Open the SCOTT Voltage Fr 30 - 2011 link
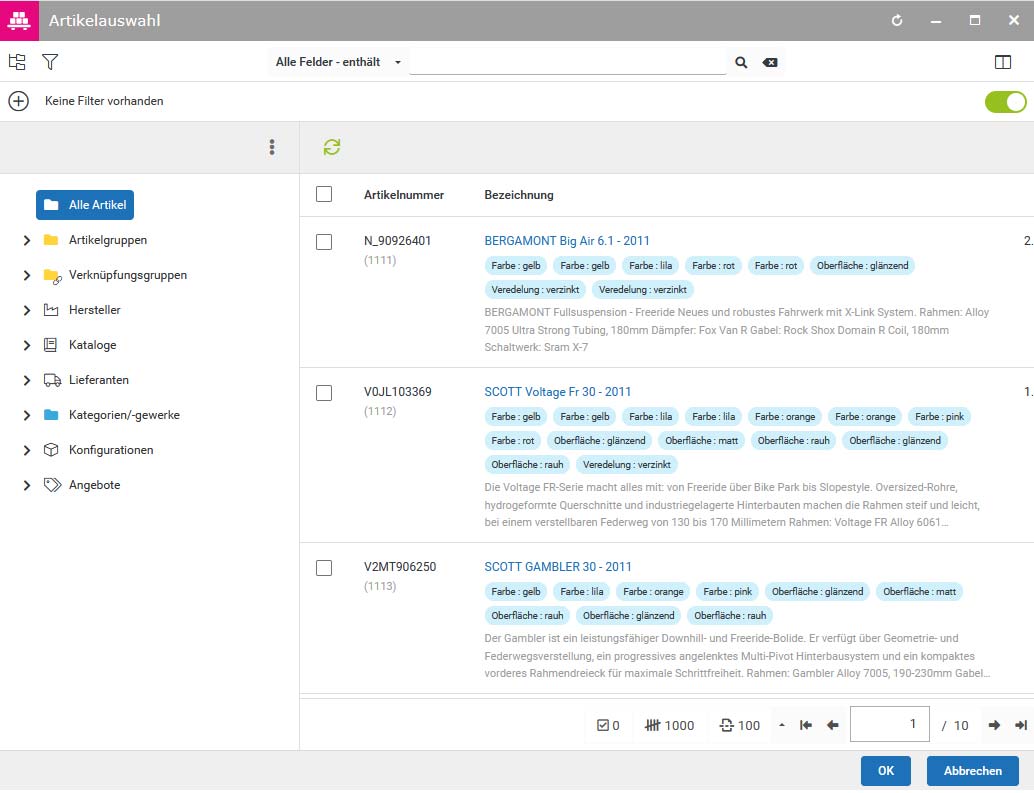1034x793 pixels. point(557,392)
